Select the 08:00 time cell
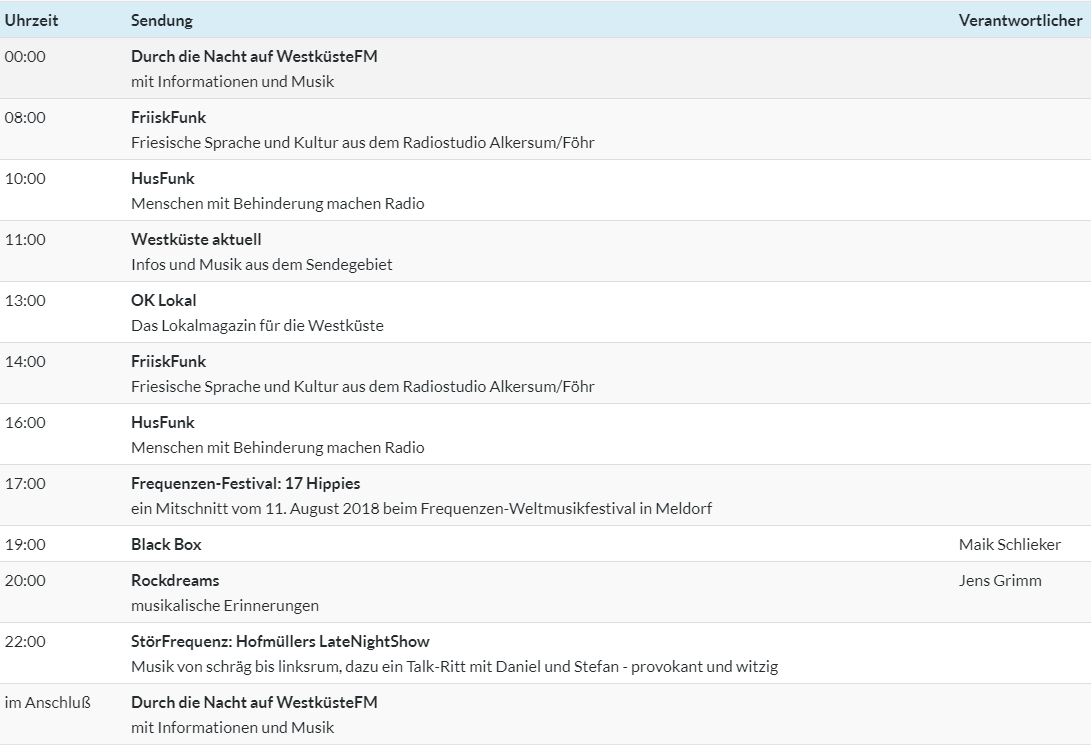The width and height of the screenshot is (1091, 745). pos(25,118)
